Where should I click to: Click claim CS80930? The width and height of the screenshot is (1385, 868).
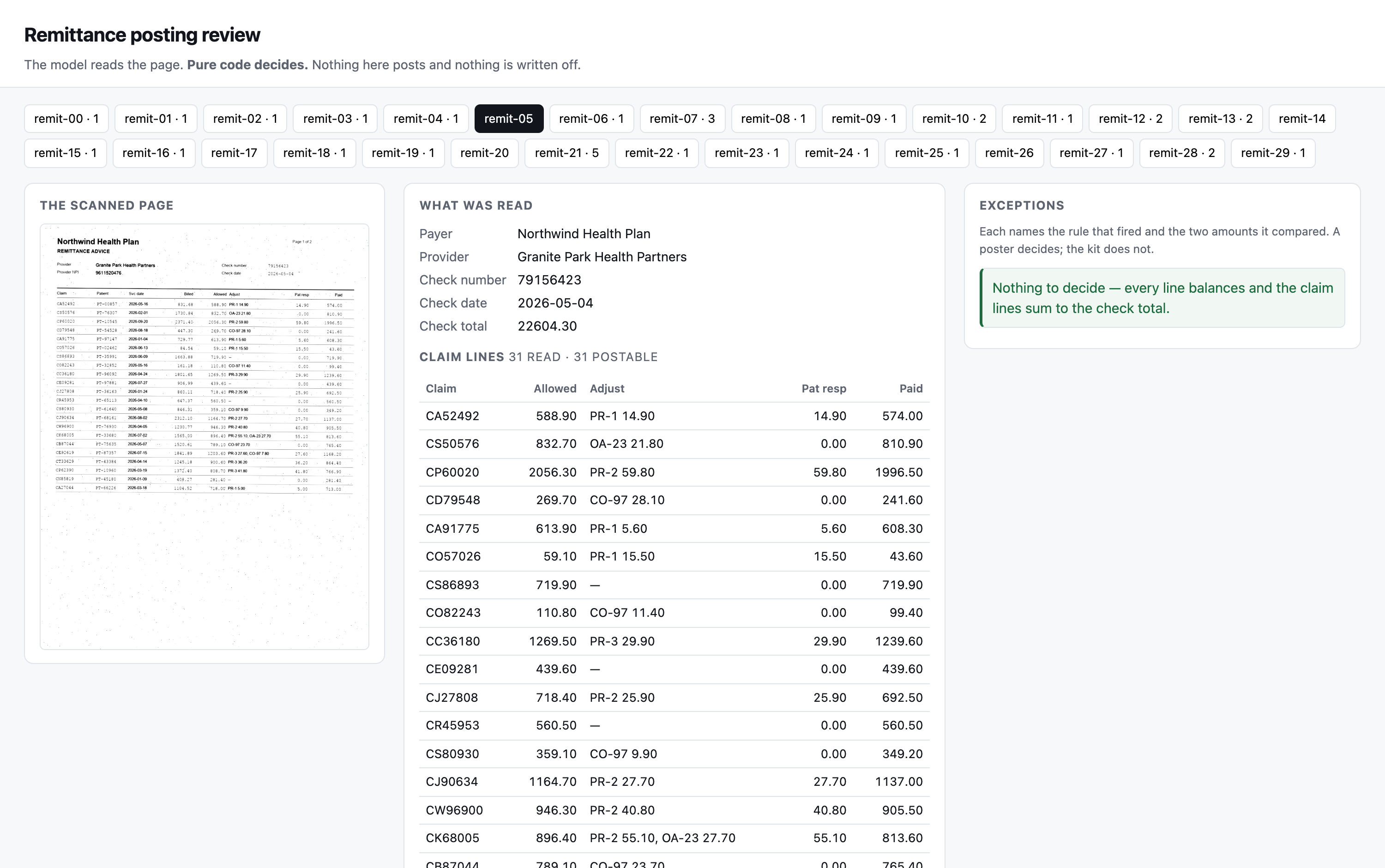(452, 754)
